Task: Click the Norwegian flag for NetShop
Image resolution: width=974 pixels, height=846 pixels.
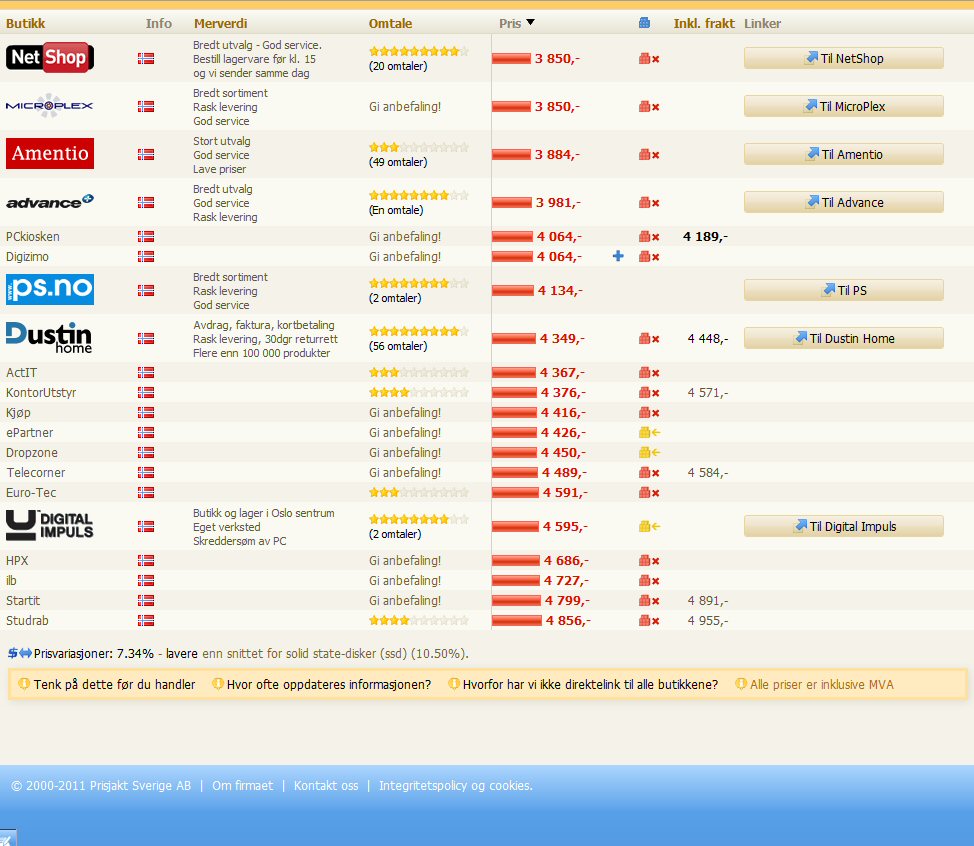Action: coord(146,58)
